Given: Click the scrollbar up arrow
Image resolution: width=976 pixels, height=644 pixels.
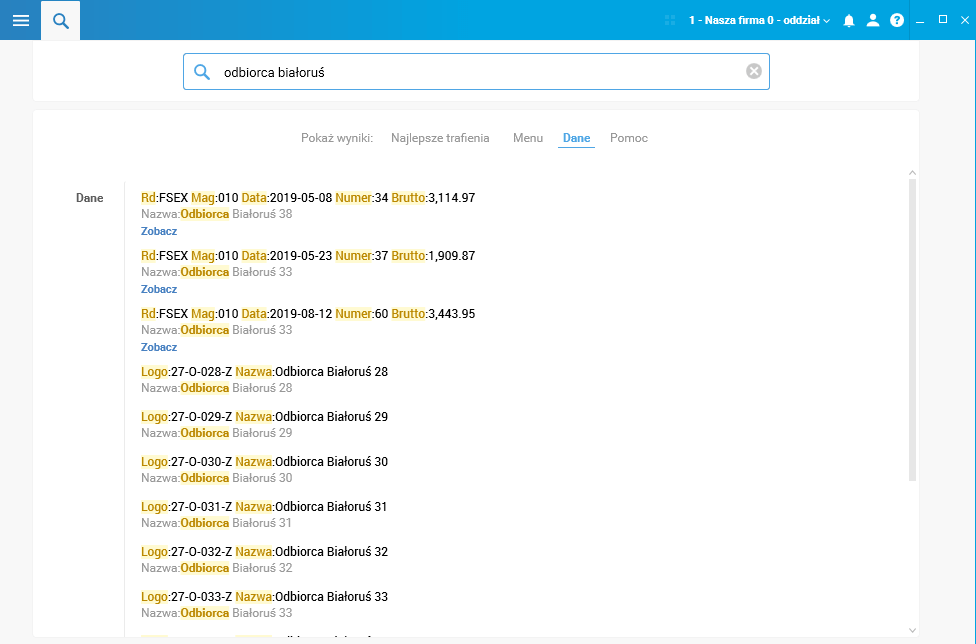Looking at the screenshot, I should pyautogui.click(x=913, y=173).
